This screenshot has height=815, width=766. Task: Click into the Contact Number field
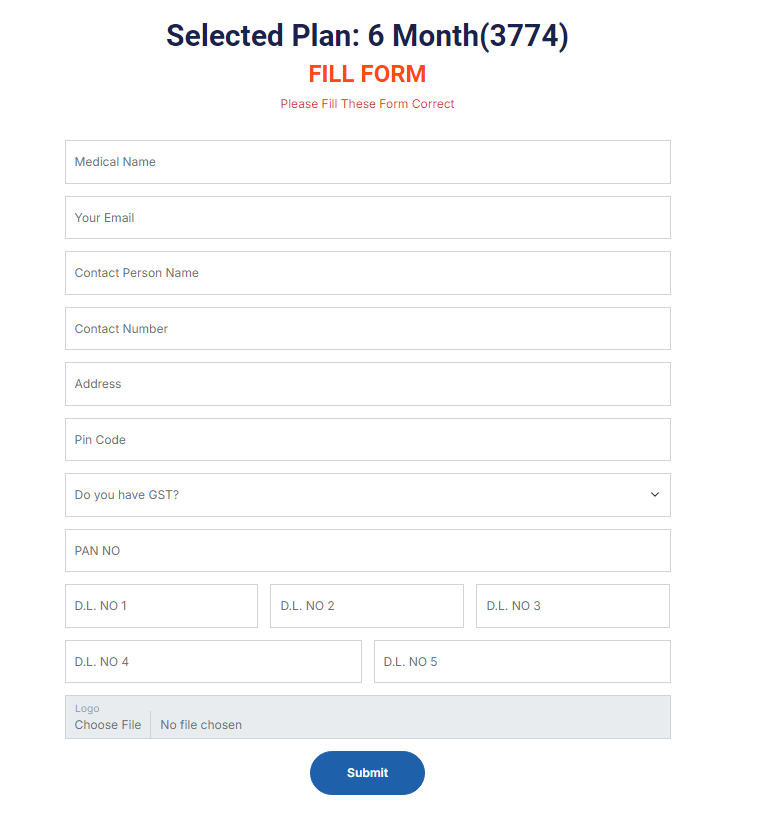tap(367, 329)
